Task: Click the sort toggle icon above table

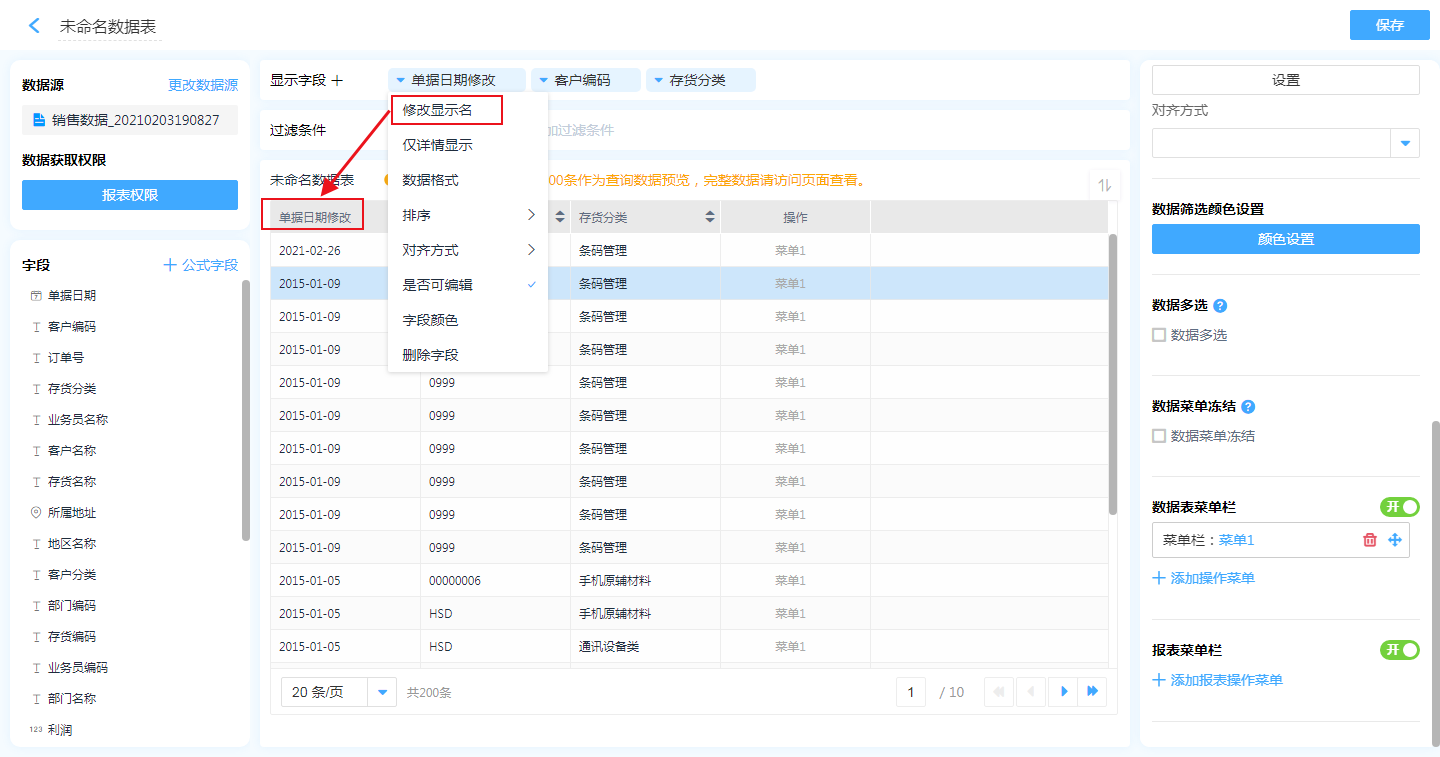Action: (1105, 185)
